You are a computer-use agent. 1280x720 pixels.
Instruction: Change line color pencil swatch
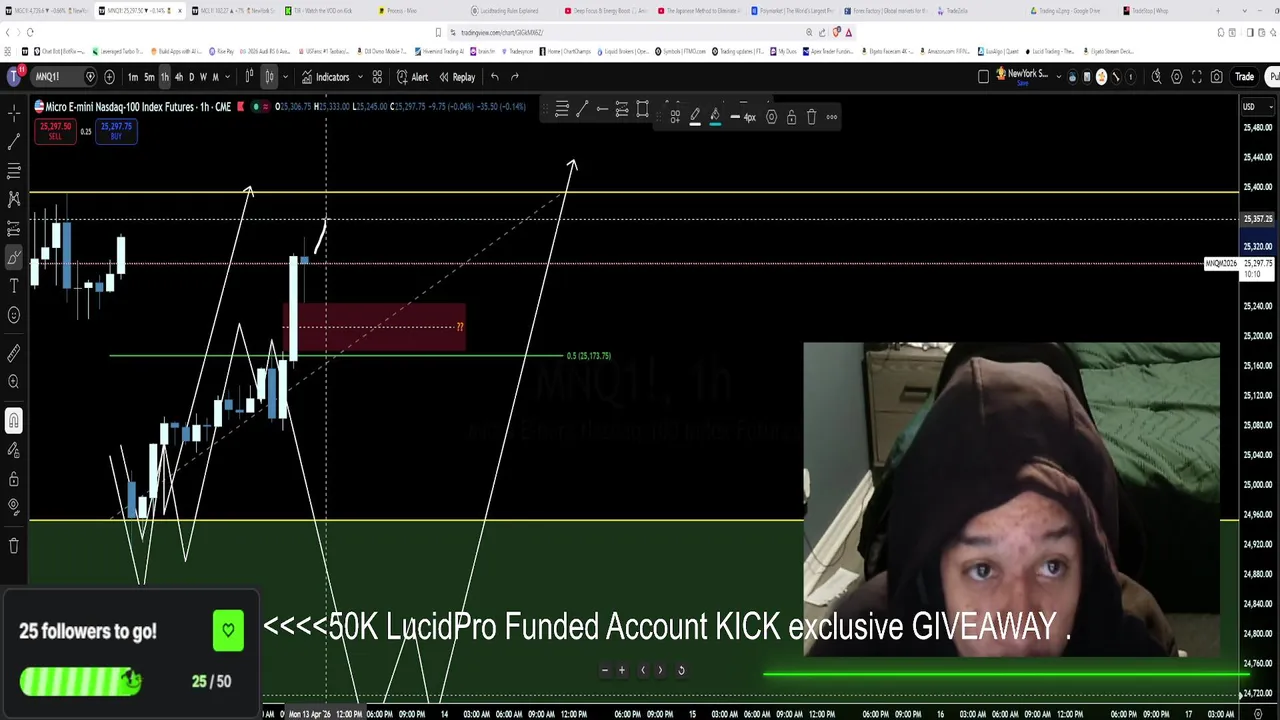tap(695, 117)
